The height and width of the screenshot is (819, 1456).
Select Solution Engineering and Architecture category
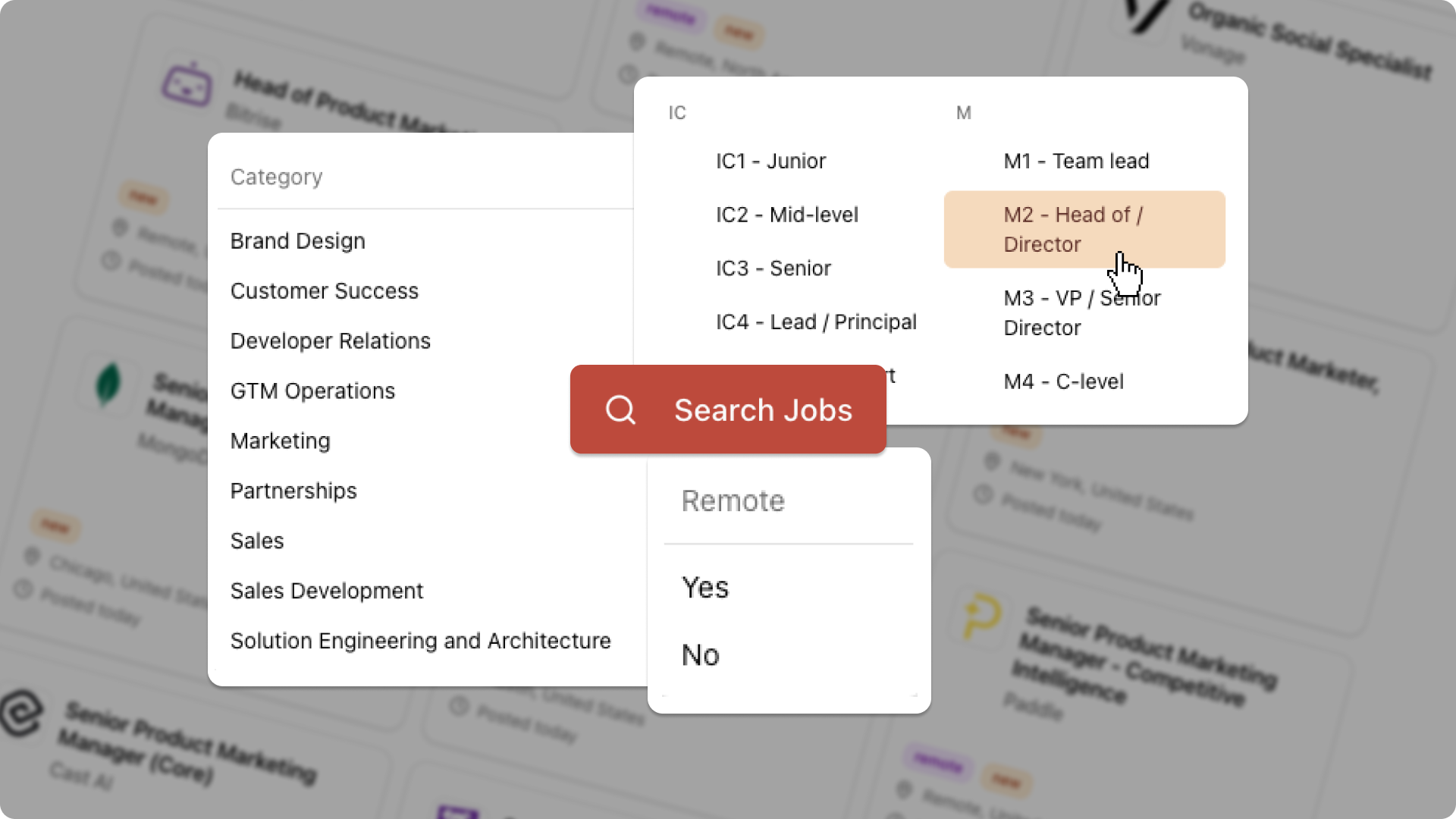pyautogui.click(x=420, y=641)
